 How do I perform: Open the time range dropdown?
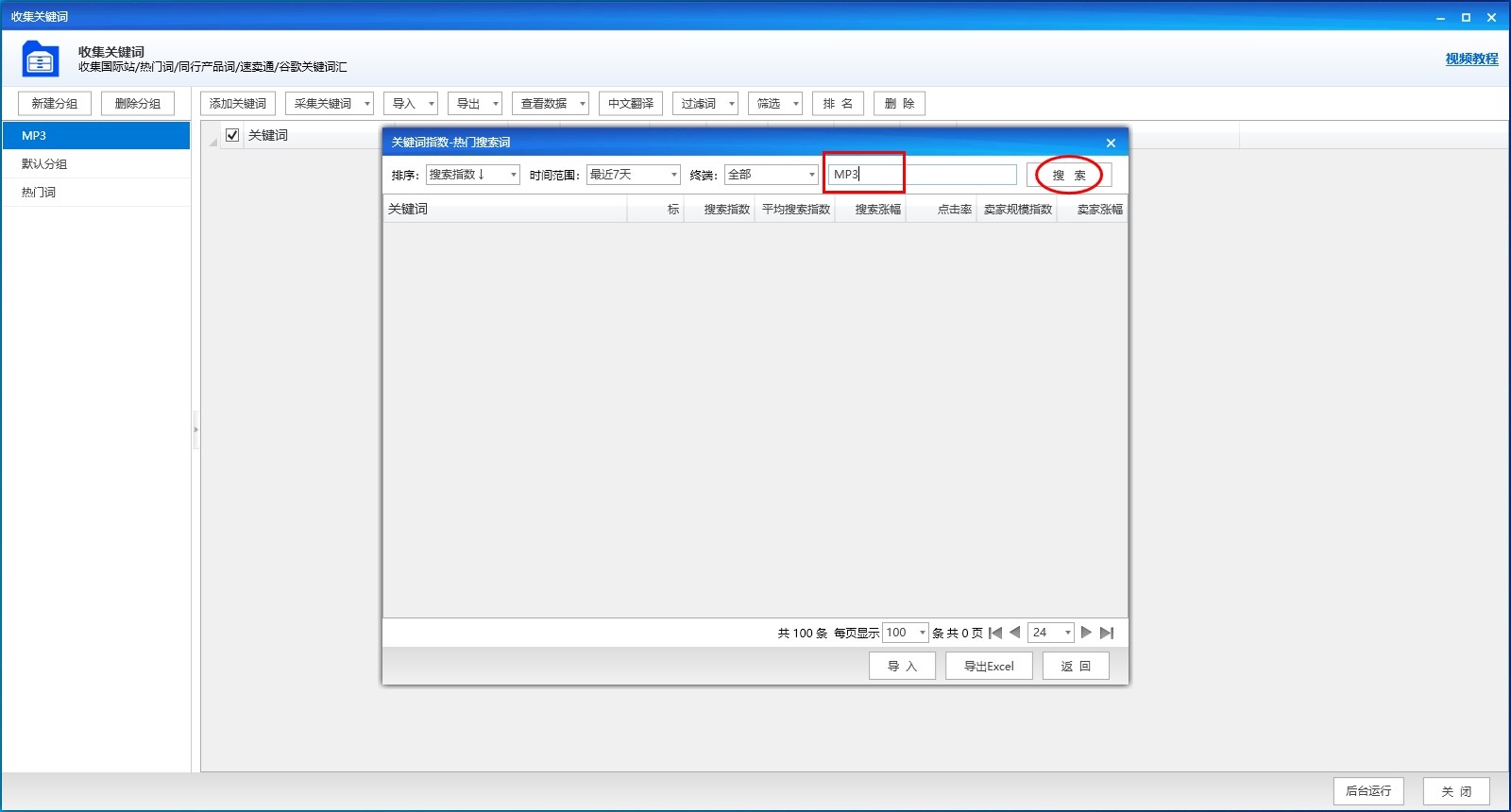point(634,175)
